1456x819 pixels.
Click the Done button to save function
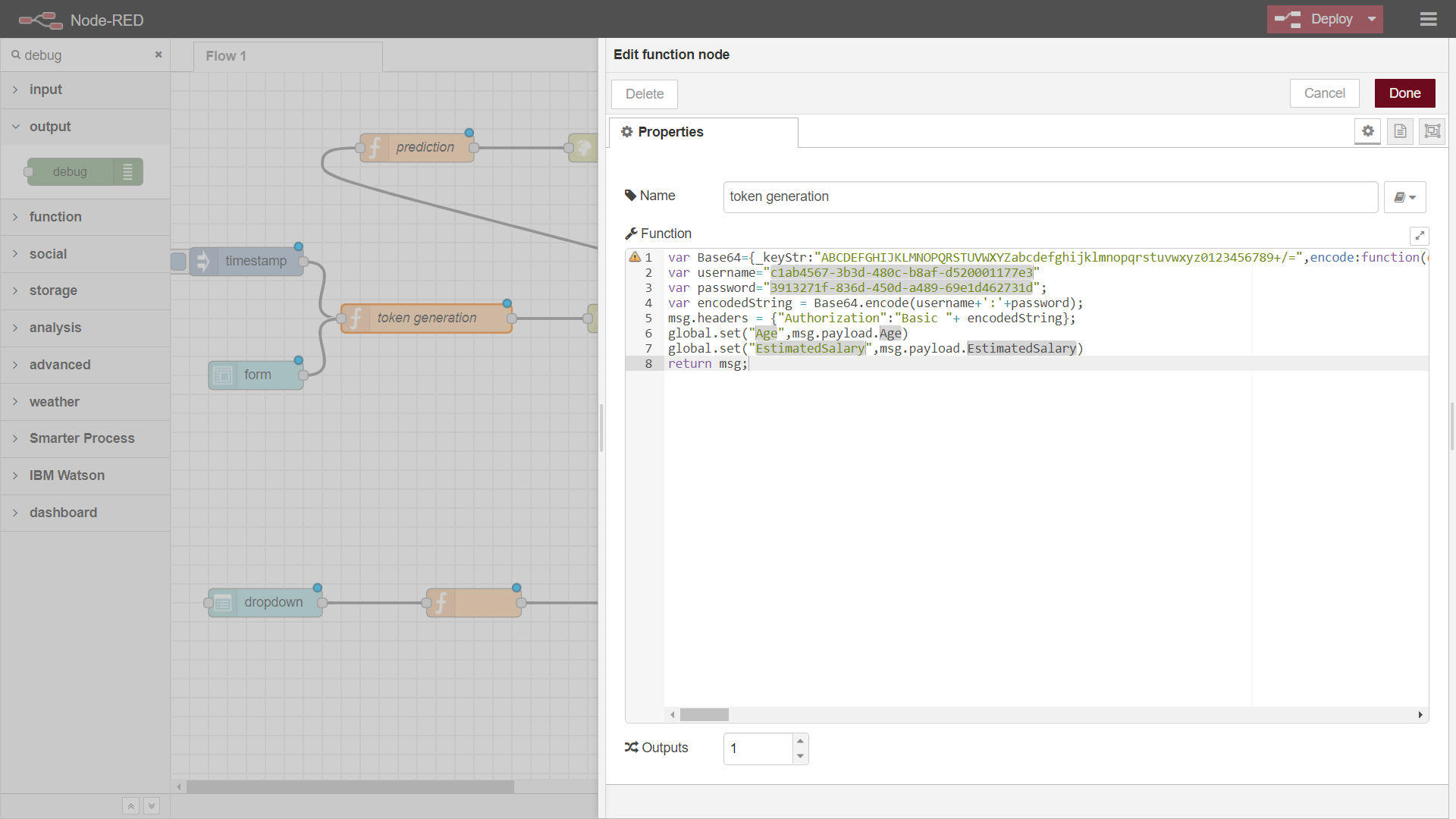[1405, 93]
